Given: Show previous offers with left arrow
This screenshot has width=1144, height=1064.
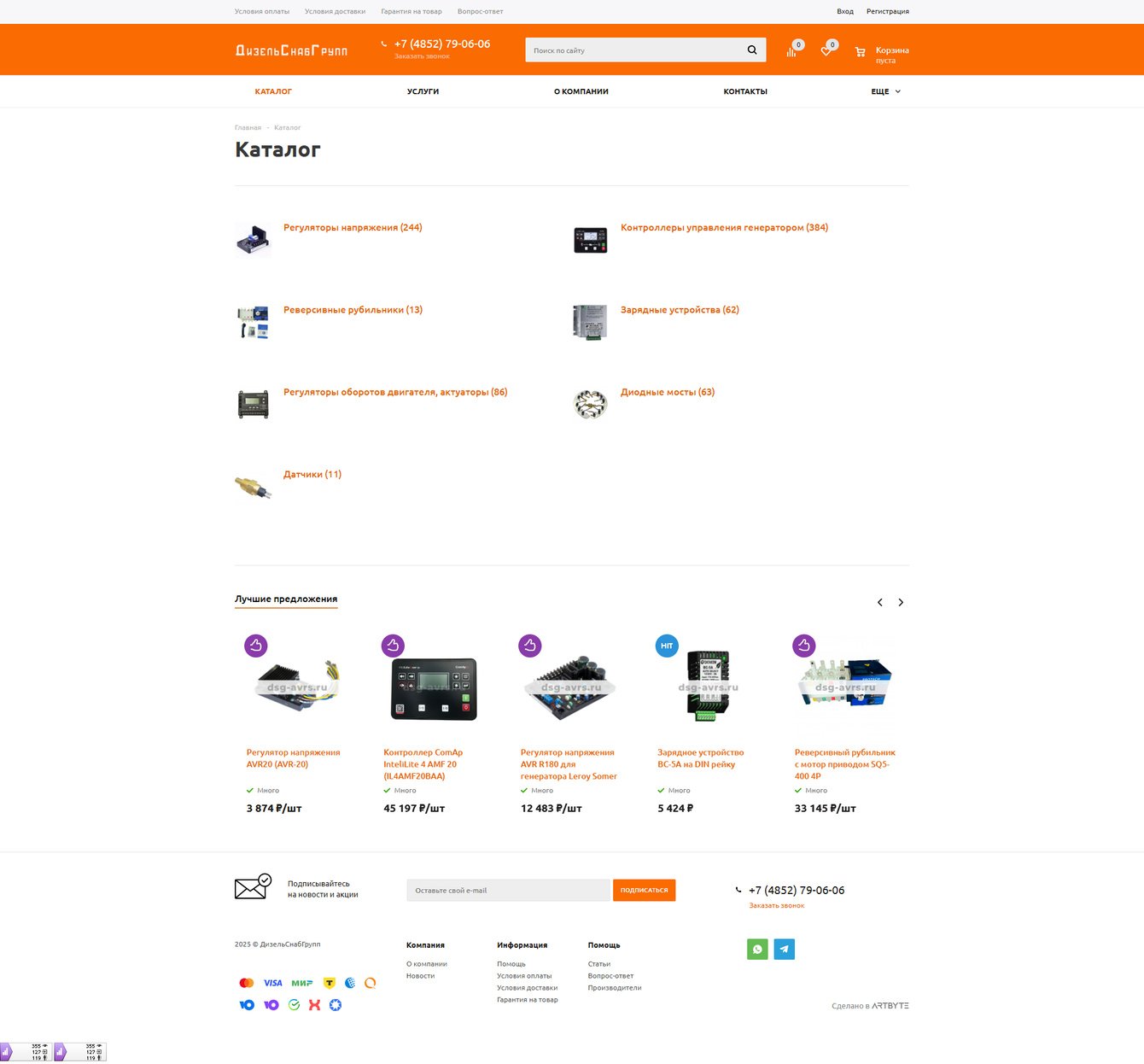Looking at the screenshot, I should (880, 603).
